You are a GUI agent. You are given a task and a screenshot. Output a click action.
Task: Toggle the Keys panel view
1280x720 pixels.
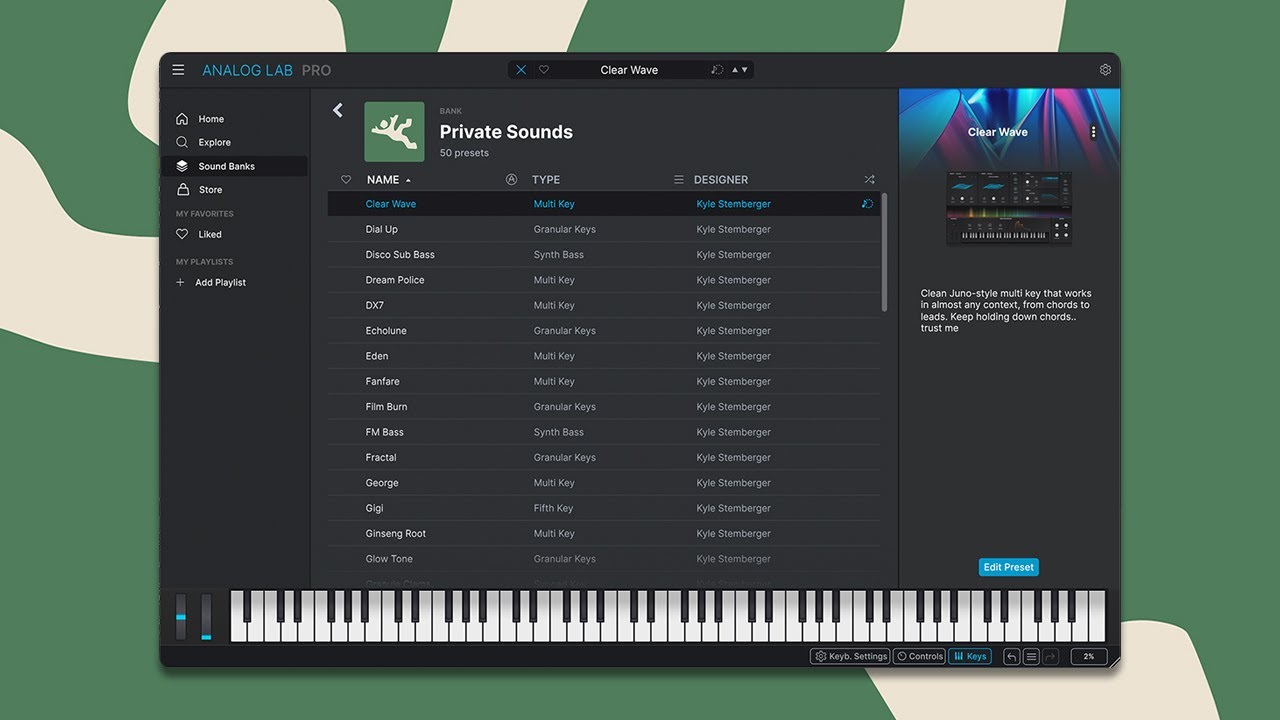click(969, 656)
